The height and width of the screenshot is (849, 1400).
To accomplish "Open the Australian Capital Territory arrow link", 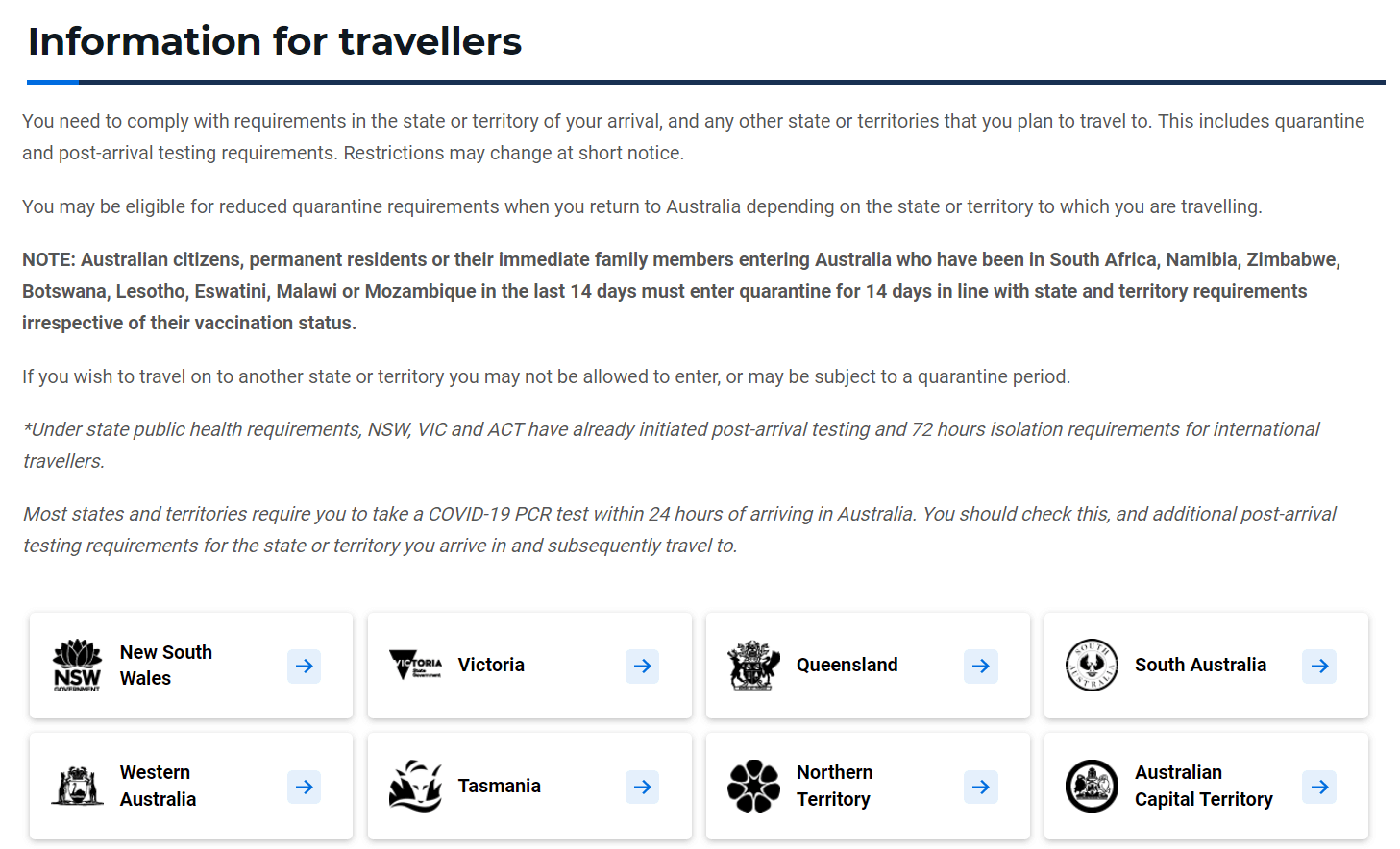I will coord(1319,787).
